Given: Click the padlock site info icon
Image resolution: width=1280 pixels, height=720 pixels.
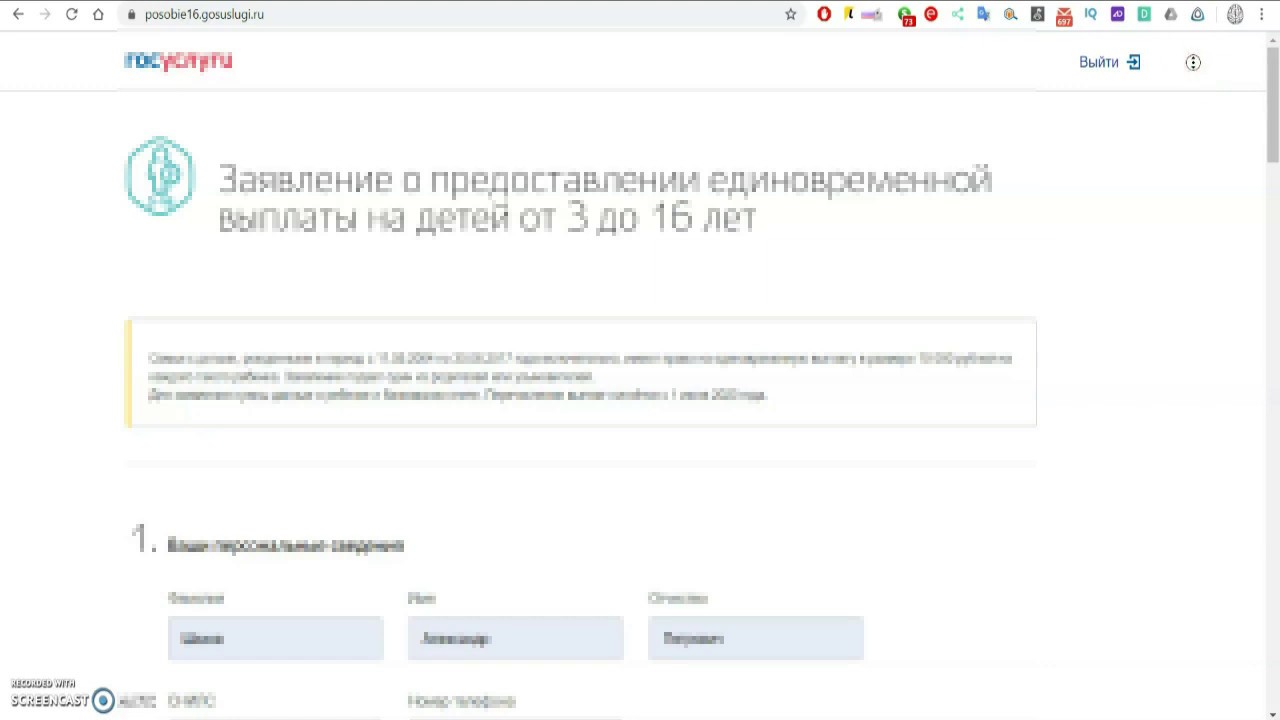Looking at the screenshot, I should (x=131, y=14).
